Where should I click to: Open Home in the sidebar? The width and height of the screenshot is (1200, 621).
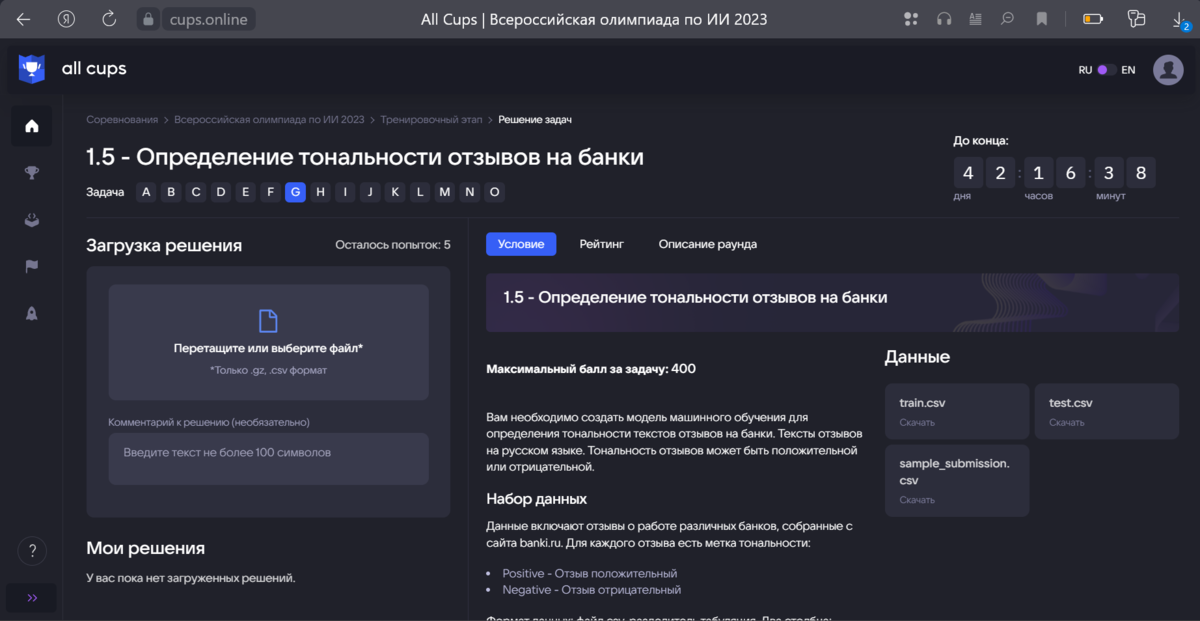point(32,126)
